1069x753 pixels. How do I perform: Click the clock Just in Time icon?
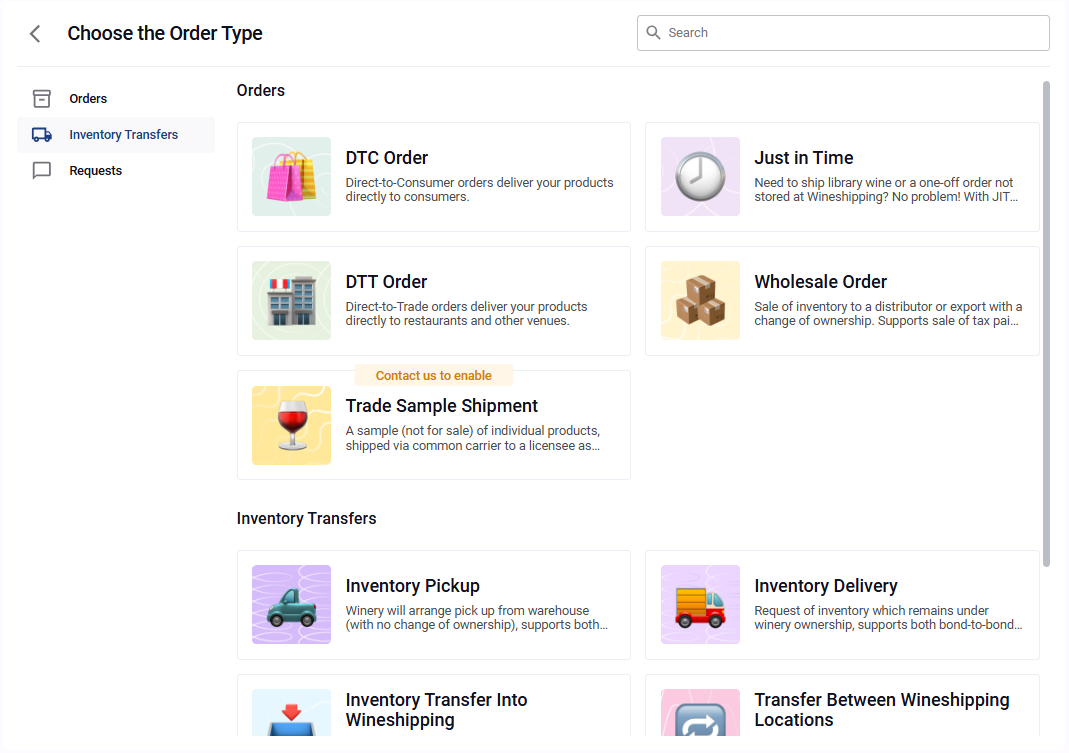tap(700, 177)
